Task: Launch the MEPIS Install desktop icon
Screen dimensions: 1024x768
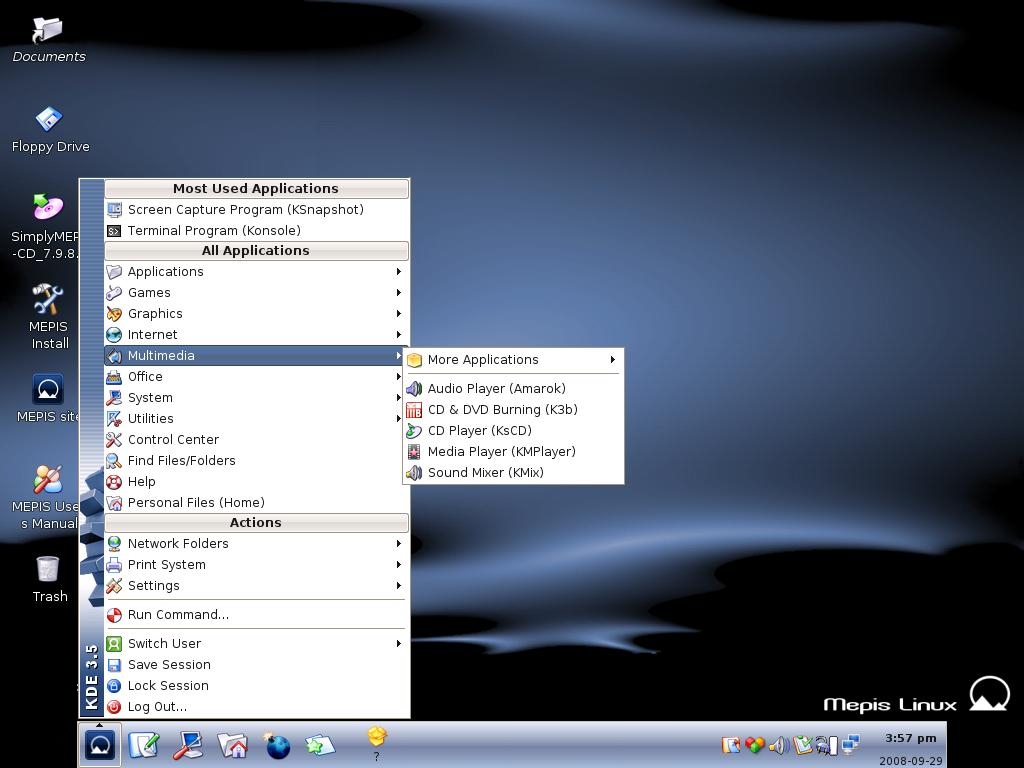Action: pos(48,317)
